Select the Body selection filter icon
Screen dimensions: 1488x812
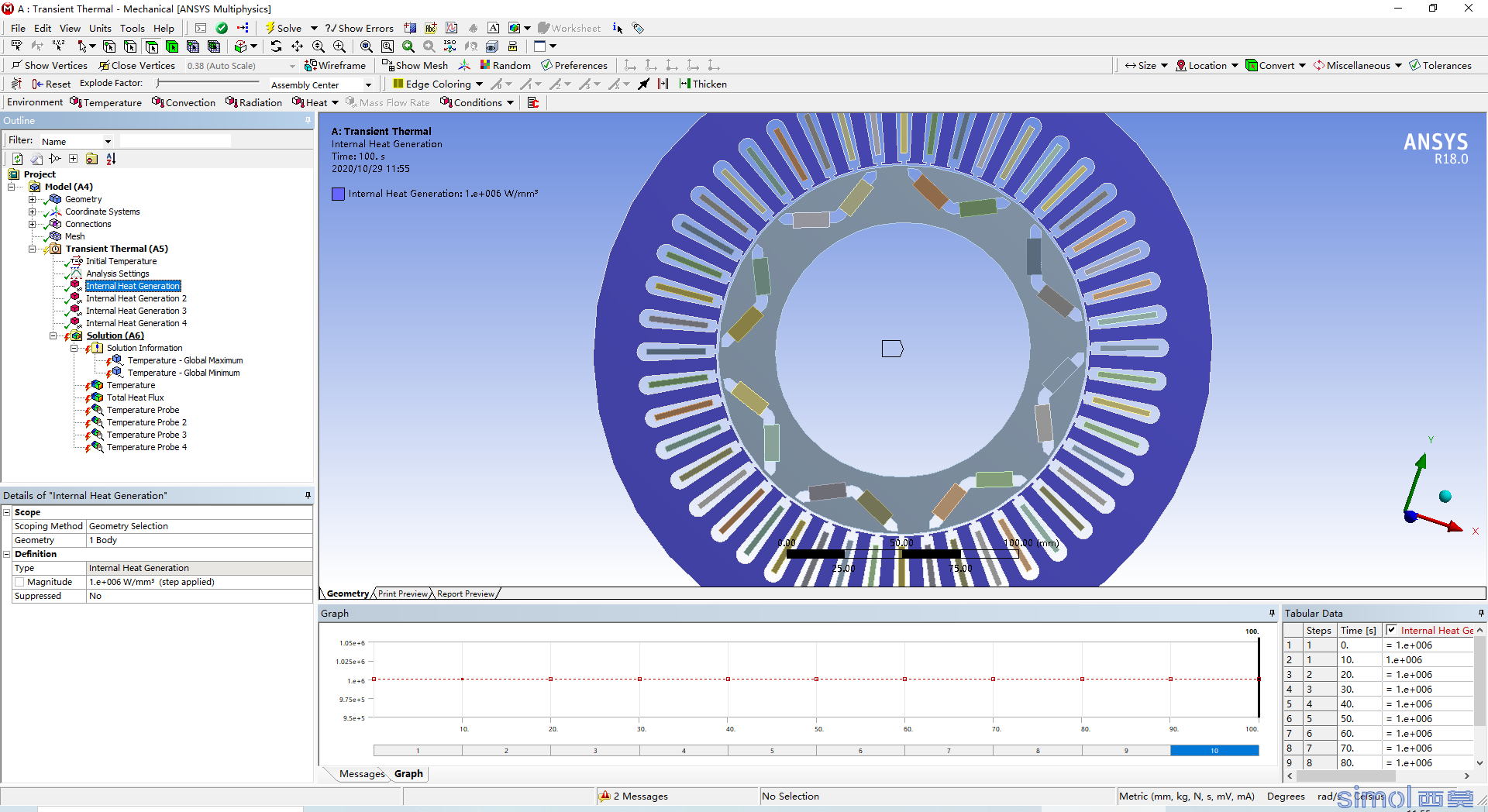coord(172,46)
